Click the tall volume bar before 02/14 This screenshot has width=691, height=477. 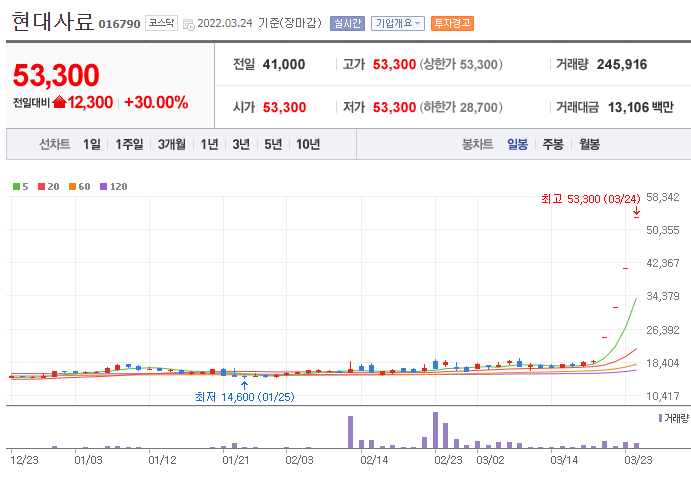pyautogui.click(x=350, y=432)
